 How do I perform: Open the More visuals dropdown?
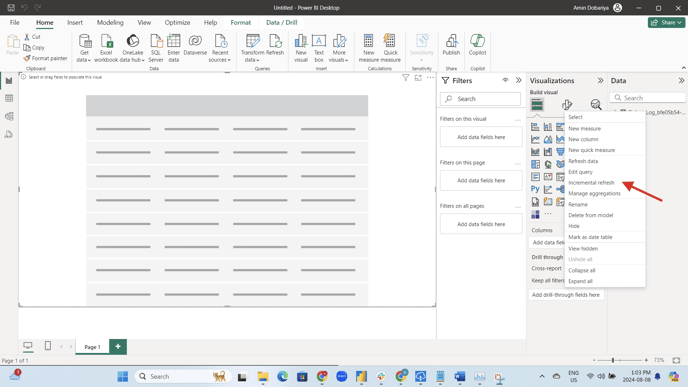pos(339,48)
